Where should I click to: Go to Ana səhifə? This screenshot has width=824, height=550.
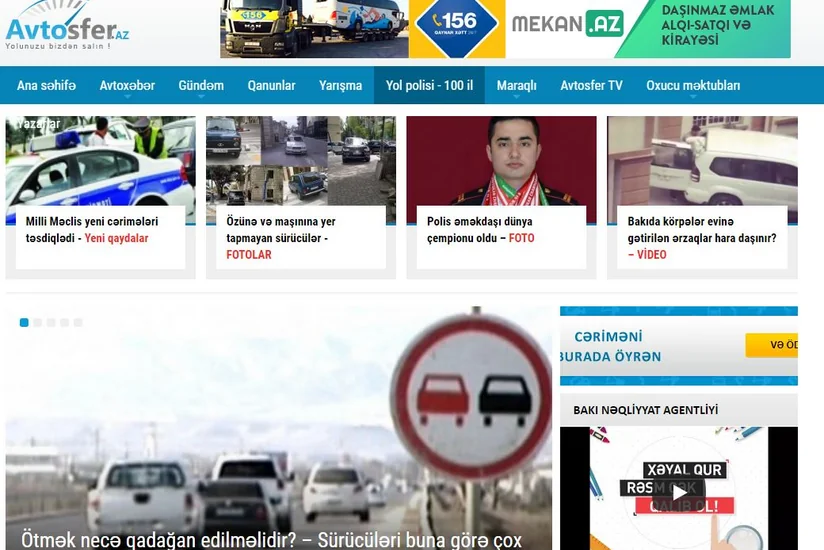(x=46, y=85)
